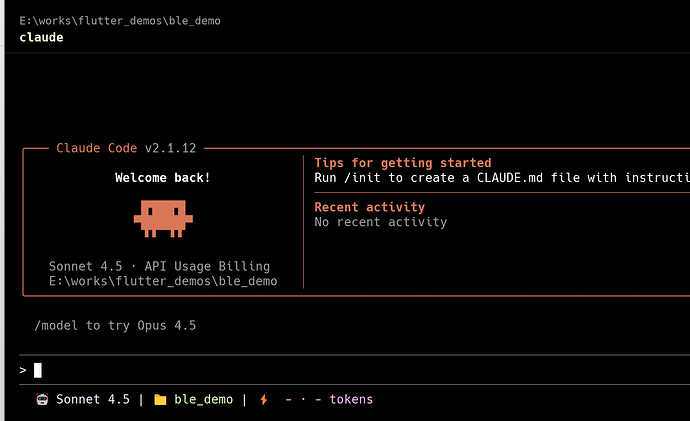Click the '>' prompt symbol
The width and height of the screenshot is (690, 421).
pos(23,370)
